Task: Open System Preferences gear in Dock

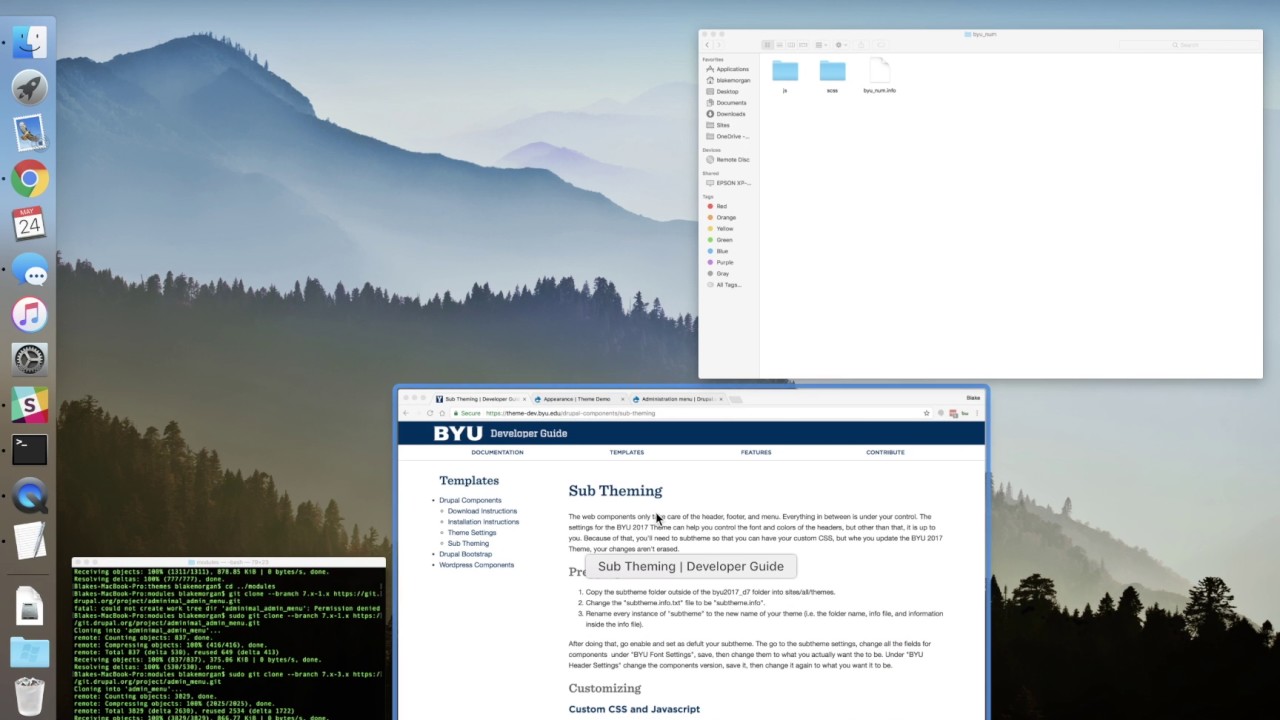Action: (29, 360)
